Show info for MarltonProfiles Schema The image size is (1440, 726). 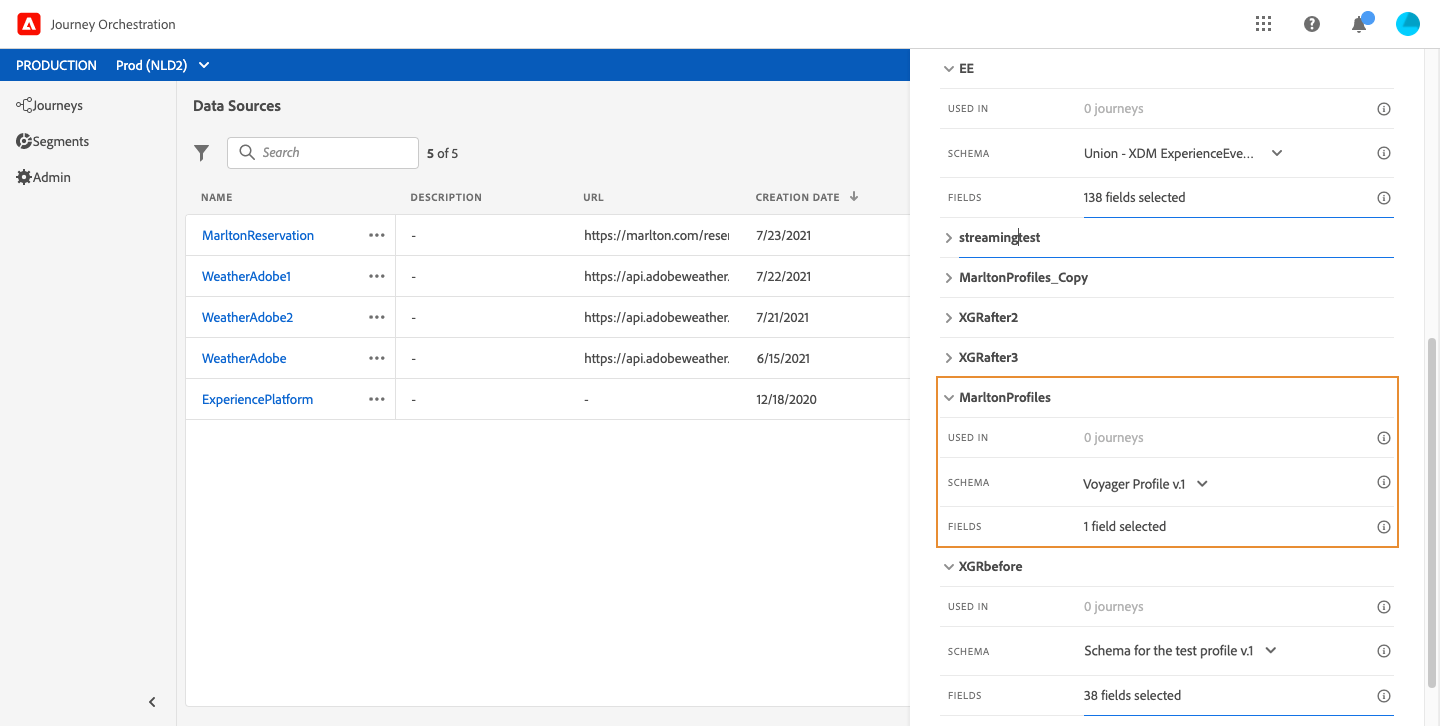[1384, 482]
